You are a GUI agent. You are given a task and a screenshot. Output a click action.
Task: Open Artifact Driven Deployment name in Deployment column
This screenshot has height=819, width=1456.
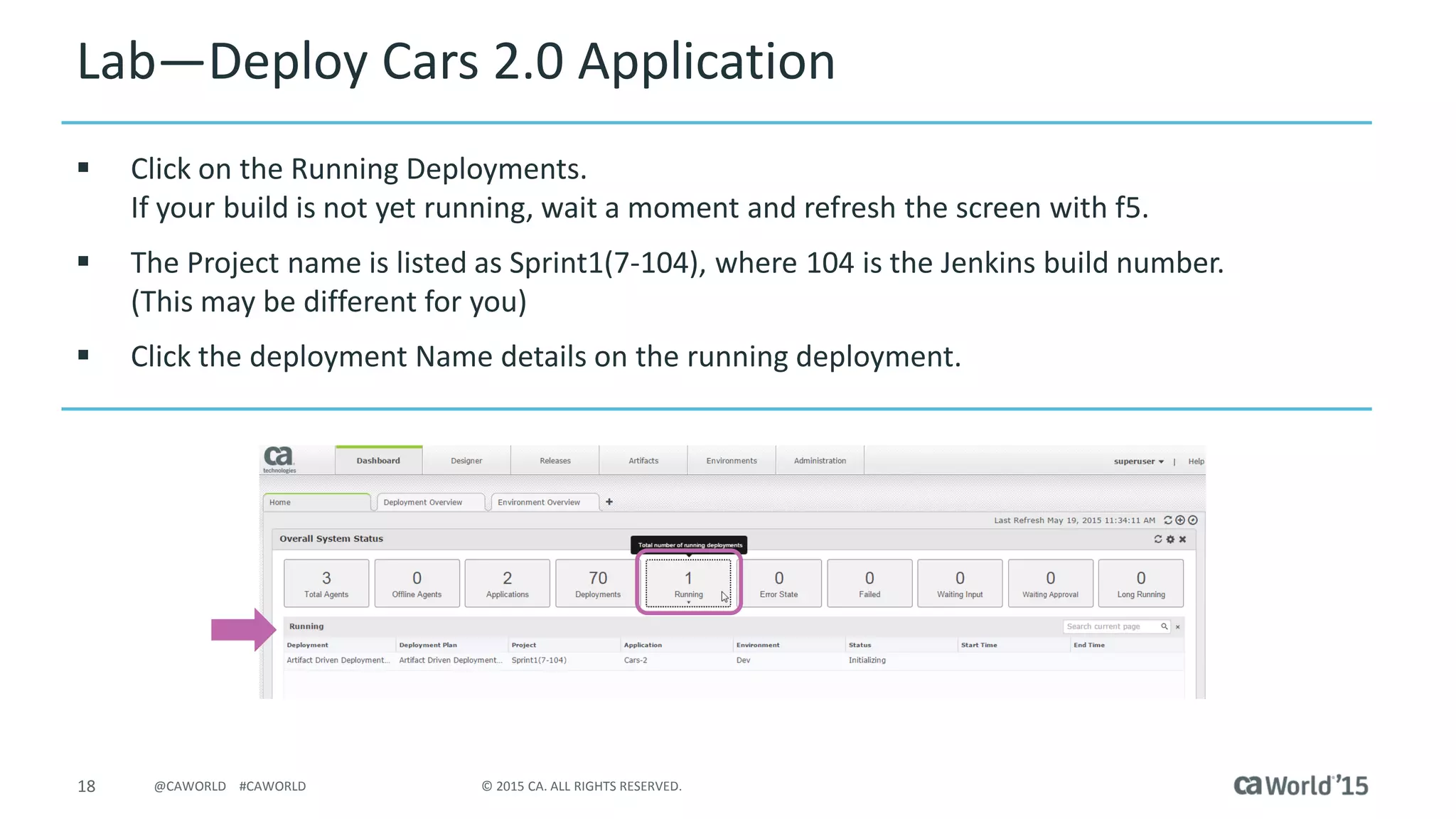338,660
